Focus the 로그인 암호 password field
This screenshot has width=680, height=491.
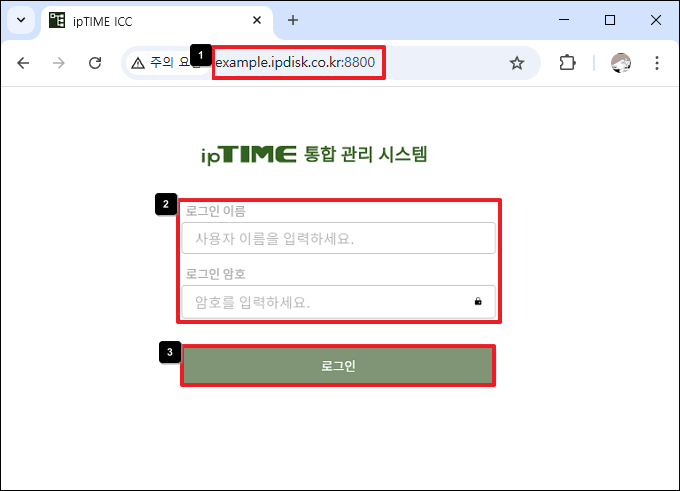click(x=325, y=301)
